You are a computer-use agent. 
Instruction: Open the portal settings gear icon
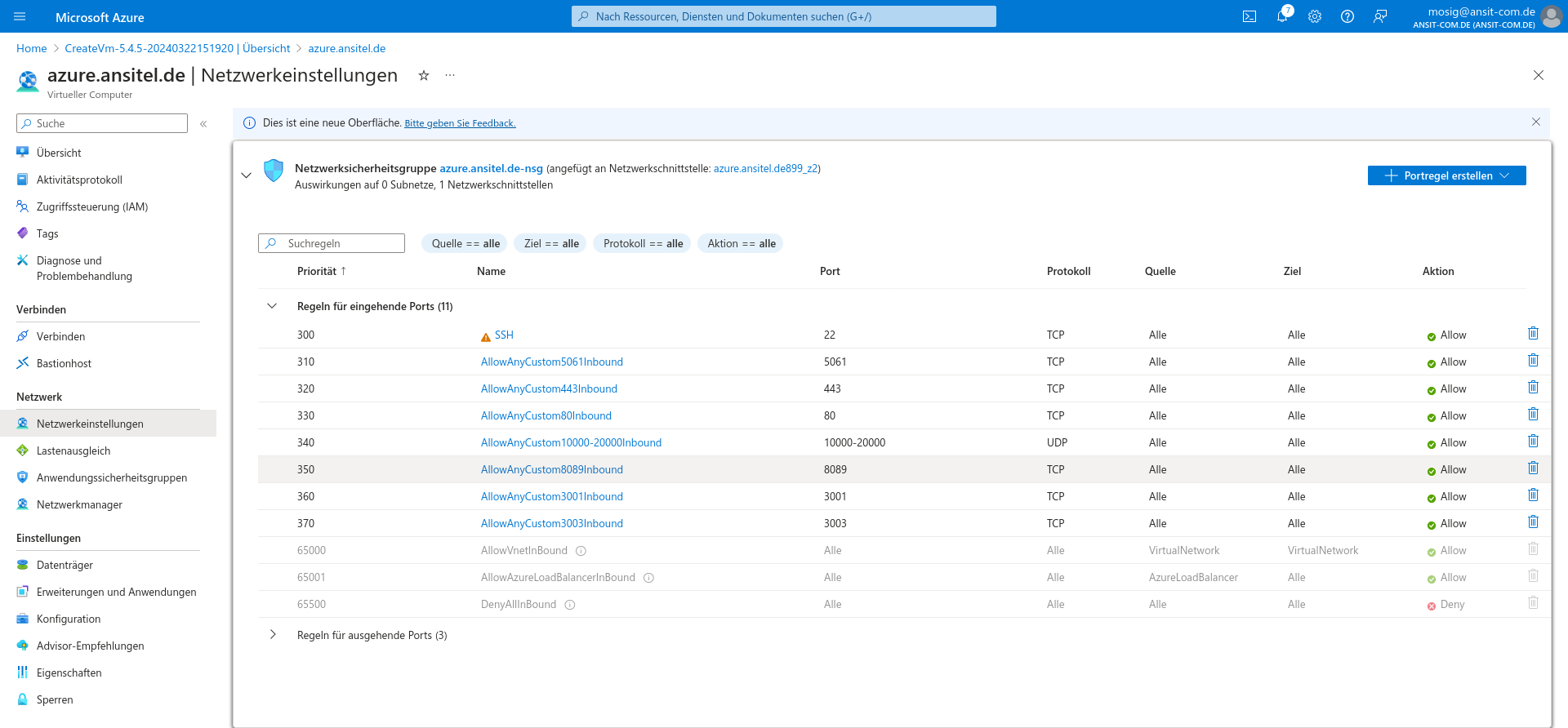[1314, 16]
